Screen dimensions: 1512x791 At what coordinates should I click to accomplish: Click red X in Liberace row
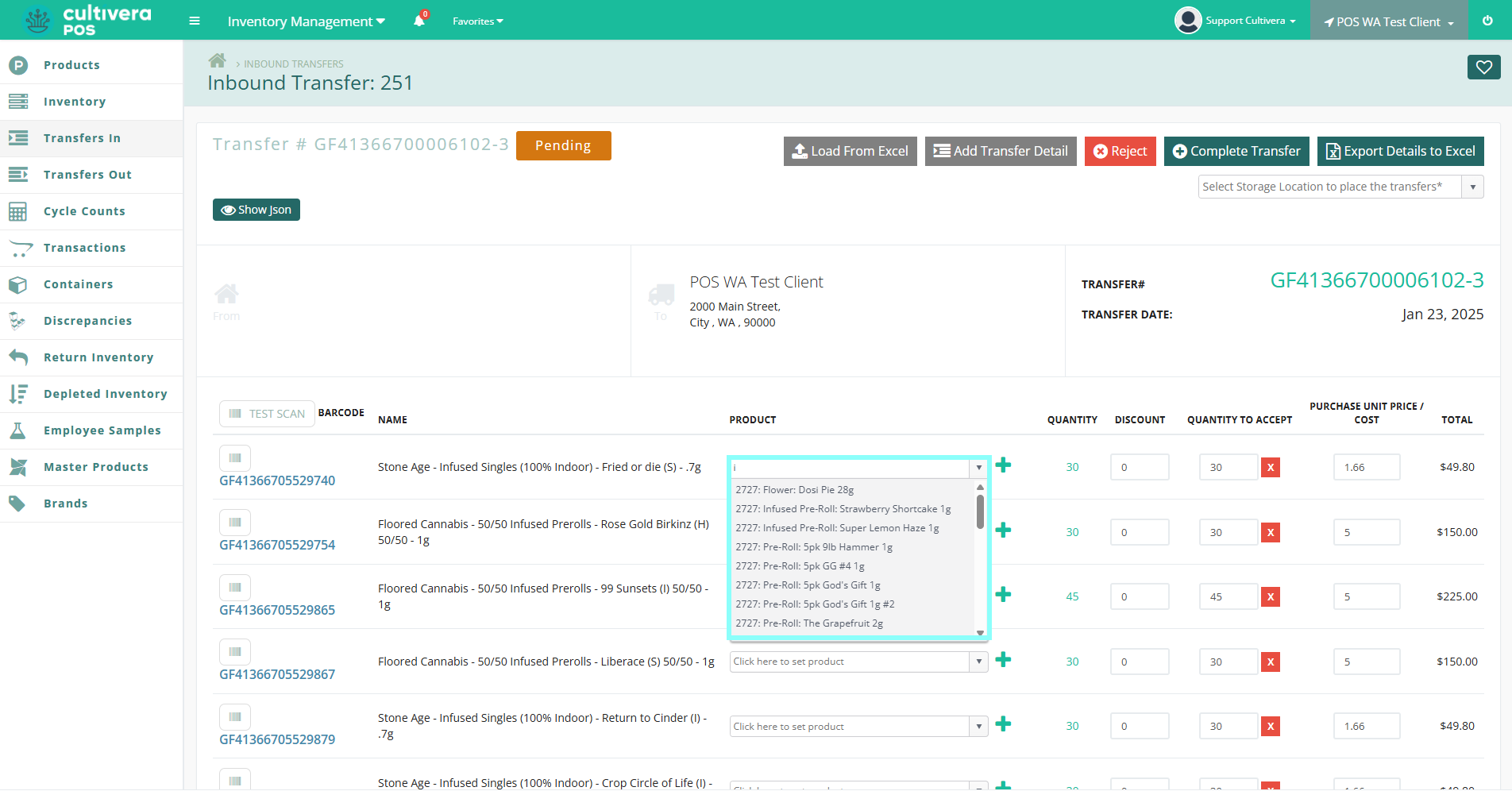click(1271, 662)
